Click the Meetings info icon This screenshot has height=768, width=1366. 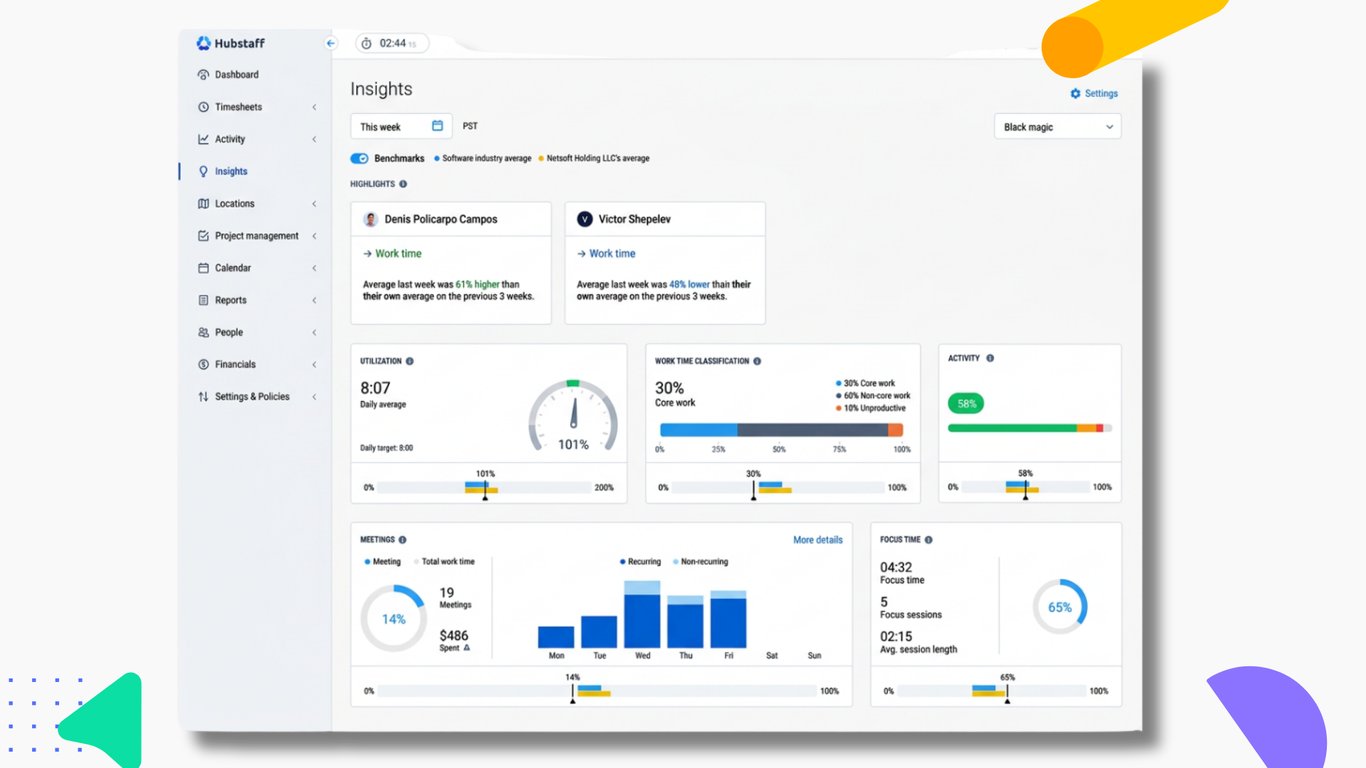[x=402, y=540]
